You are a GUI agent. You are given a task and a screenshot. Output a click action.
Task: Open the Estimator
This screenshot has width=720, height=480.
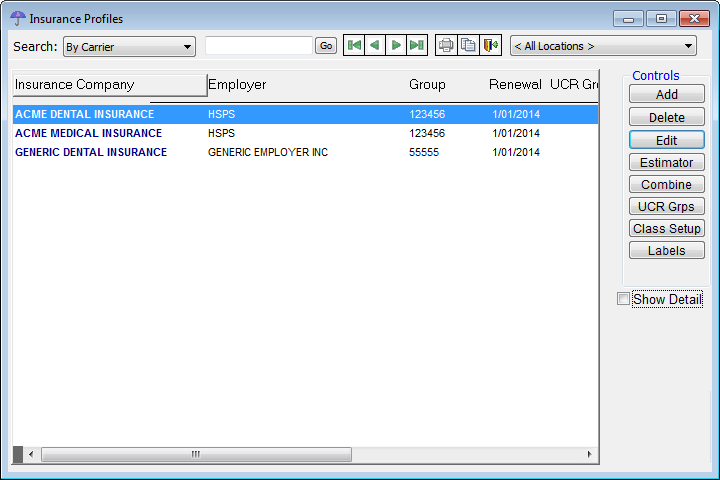pos(666,162)
